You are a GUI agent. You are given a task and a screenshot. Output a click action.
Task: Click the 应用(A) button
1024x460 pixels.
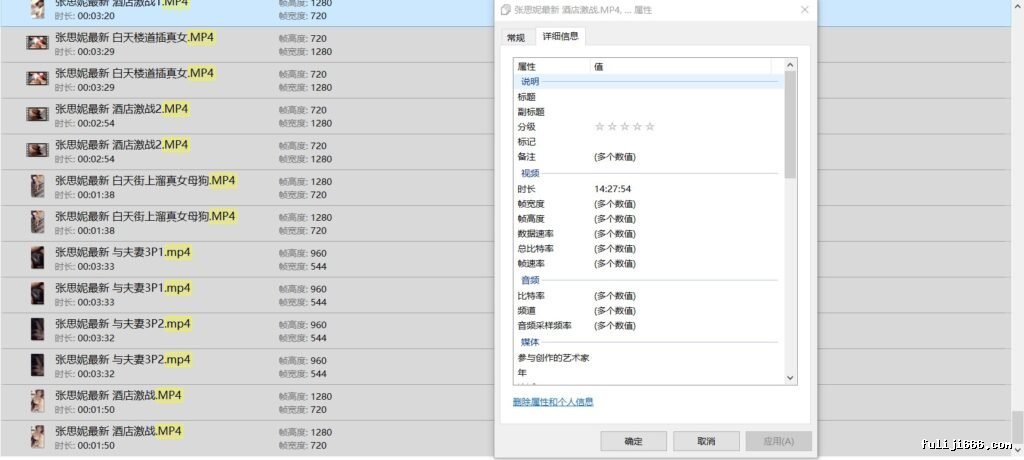[778, 441]
